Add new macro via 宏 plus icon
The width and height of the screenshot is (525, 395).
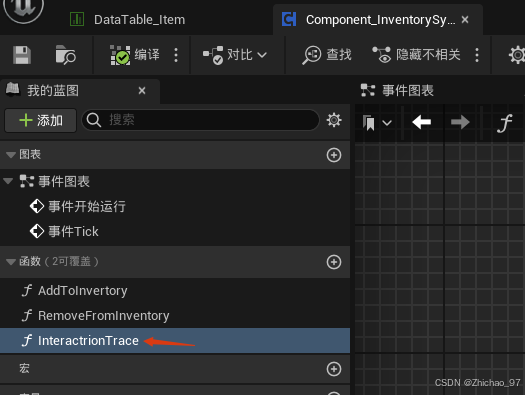tap(334, 369)
